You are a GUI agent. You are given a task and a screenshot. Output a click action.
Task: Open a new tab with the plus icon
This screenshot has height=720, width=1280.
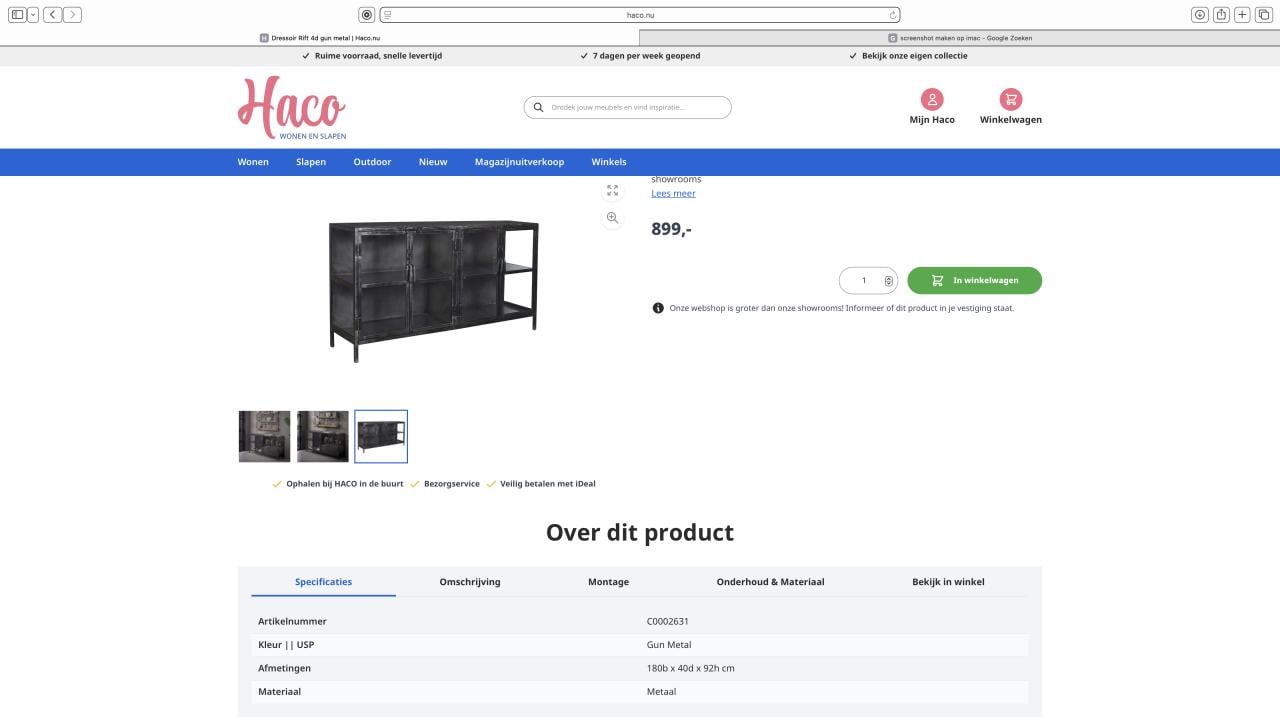(x=1242, y=15)
